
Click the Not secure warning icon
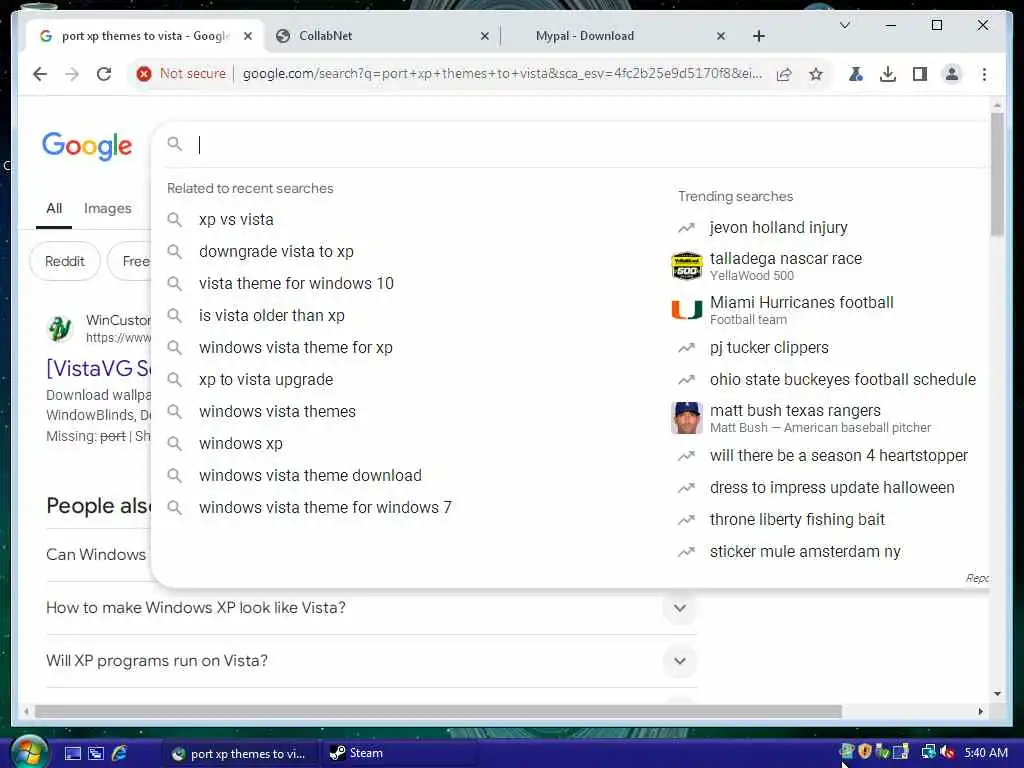(144, 74)
